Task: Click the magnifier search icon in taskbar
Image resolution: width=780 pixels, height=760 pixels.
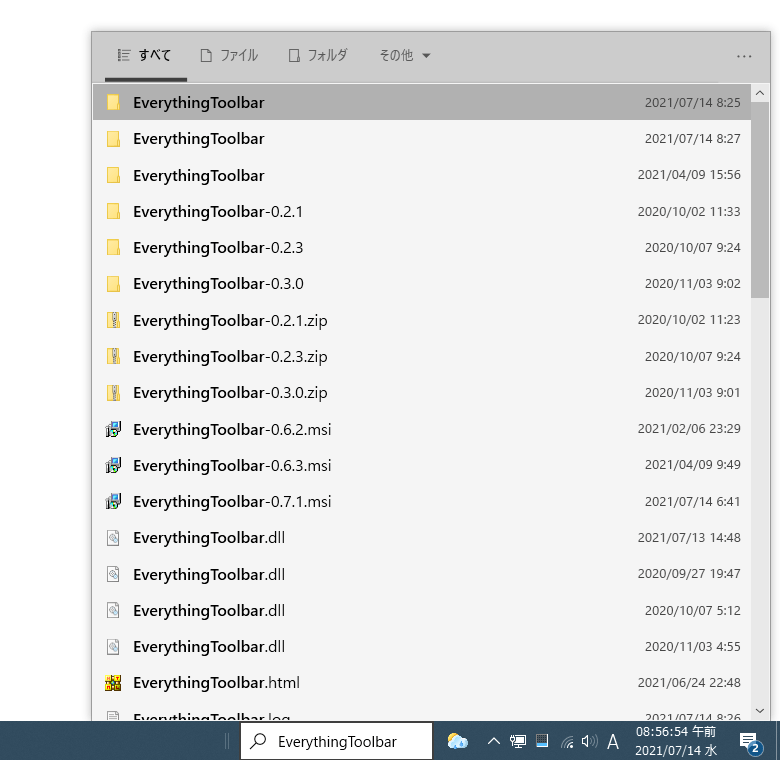Action: point(258,741)
